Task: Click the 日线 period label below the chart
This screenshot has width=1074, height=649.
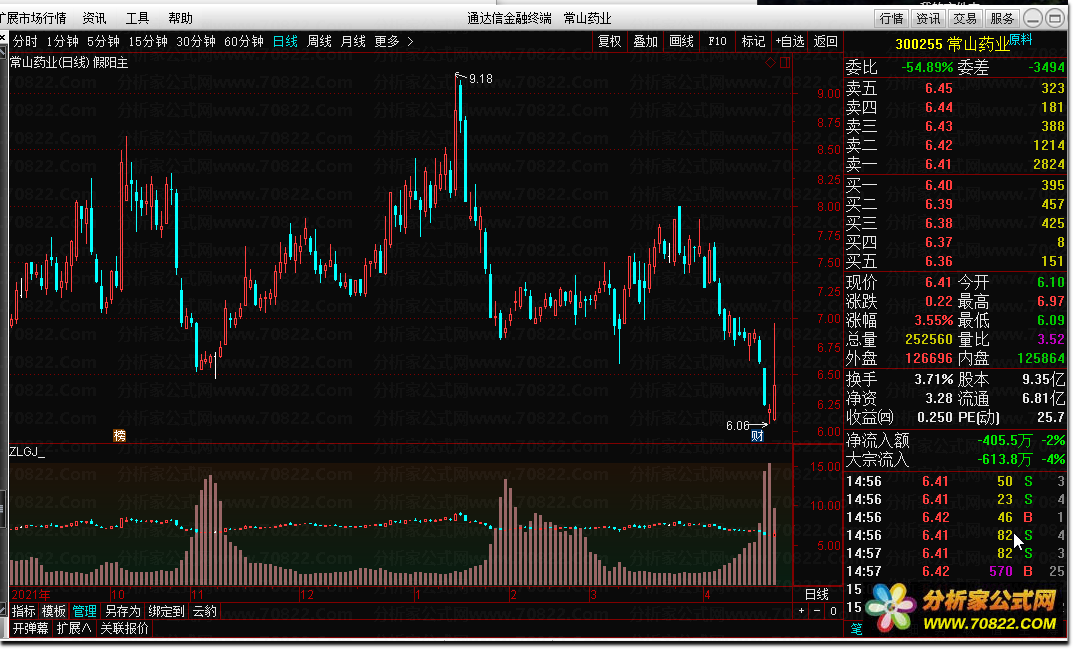Action: [816, 594]
